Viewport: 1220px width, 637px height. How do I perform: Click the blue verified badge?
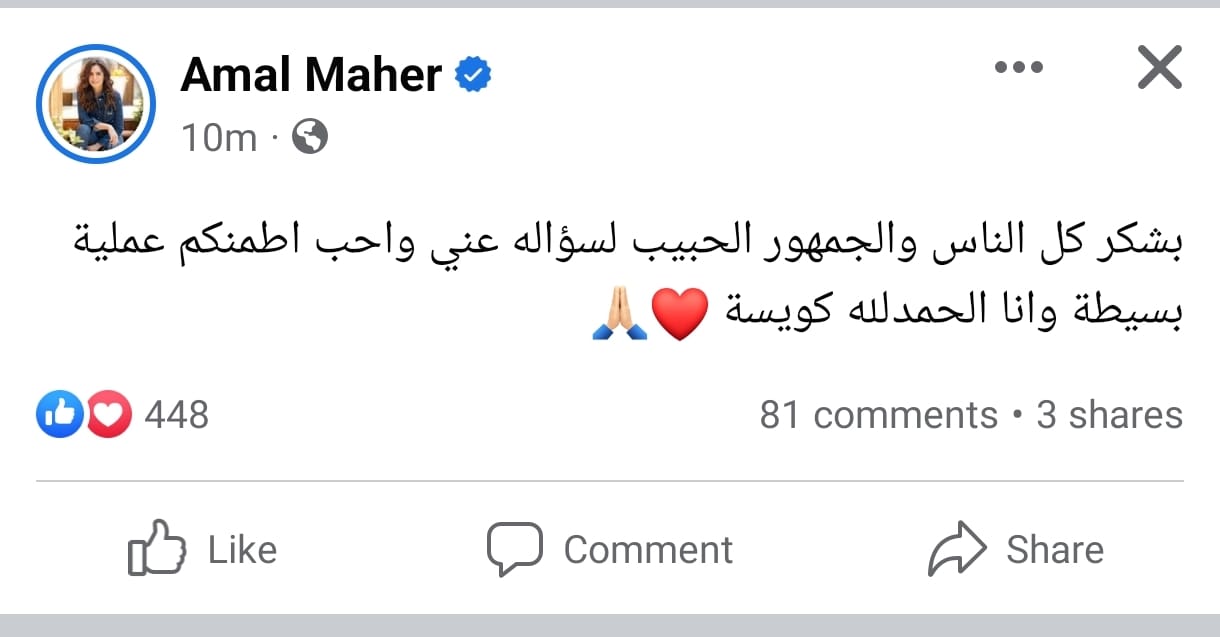coord(473,76)
